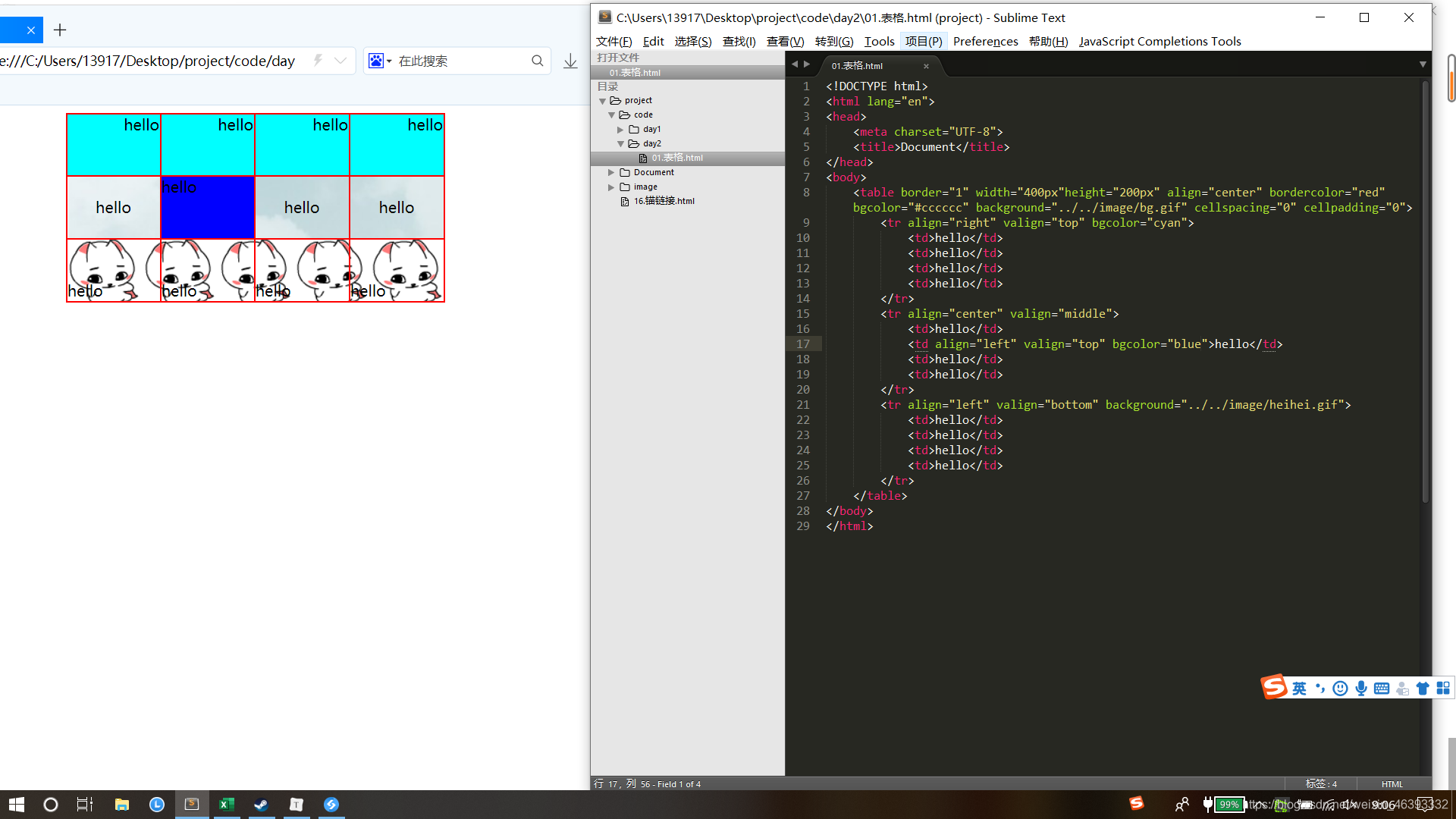The width and height of the screenshot is (1456, 819).
Task: Click the HTML syntax selector in status bar
Action: [1392, 784]
